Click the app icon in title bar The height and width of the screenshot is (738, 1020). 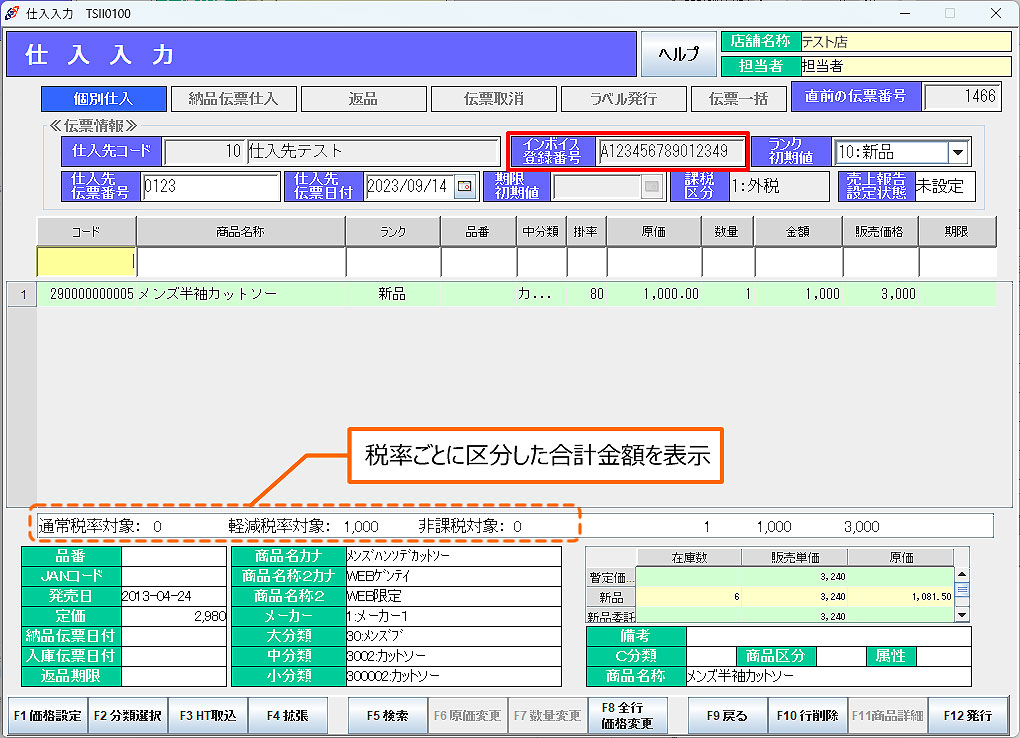(11, 13)
